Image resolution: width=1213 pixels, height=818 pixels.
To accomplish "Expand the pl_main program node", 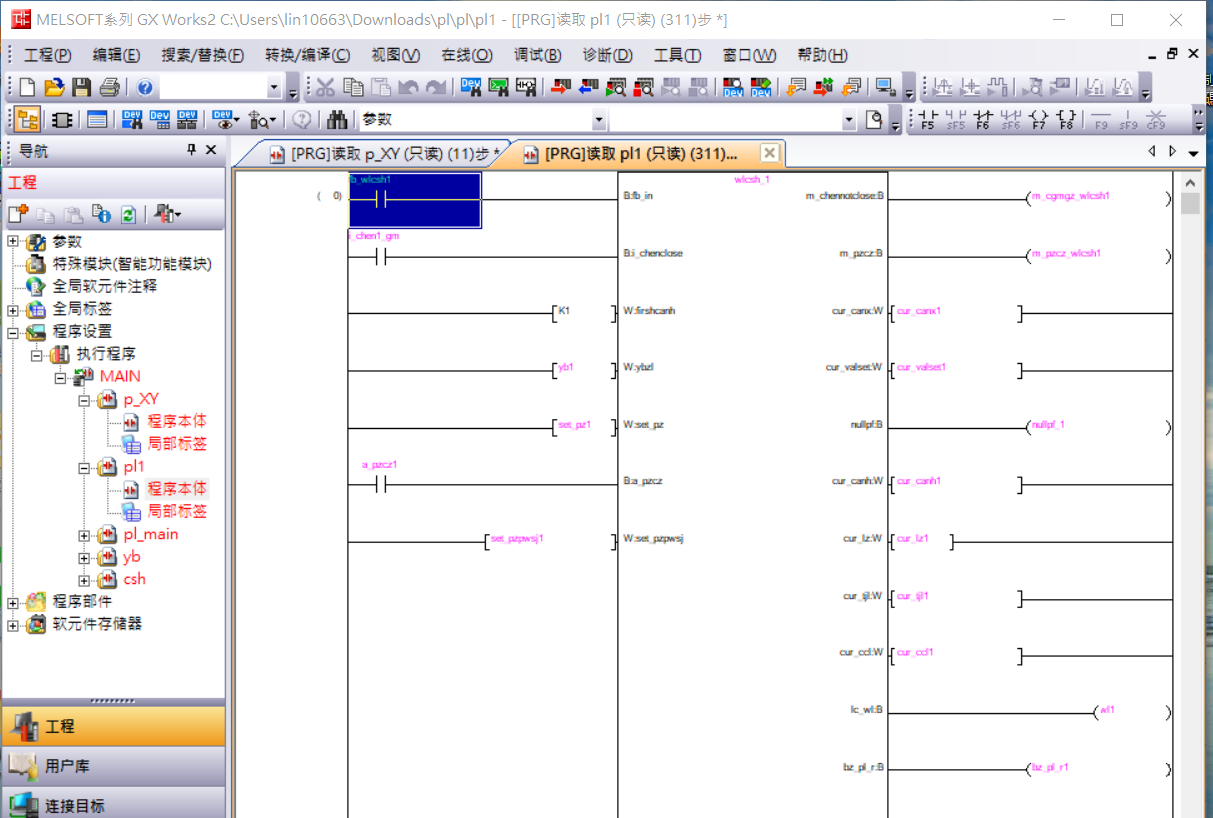I will (x=85, y=535).
